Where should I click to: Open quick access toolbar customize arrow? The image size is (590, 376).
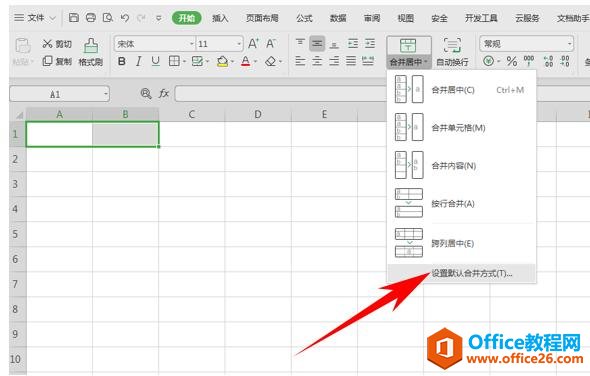coord(159,18)
